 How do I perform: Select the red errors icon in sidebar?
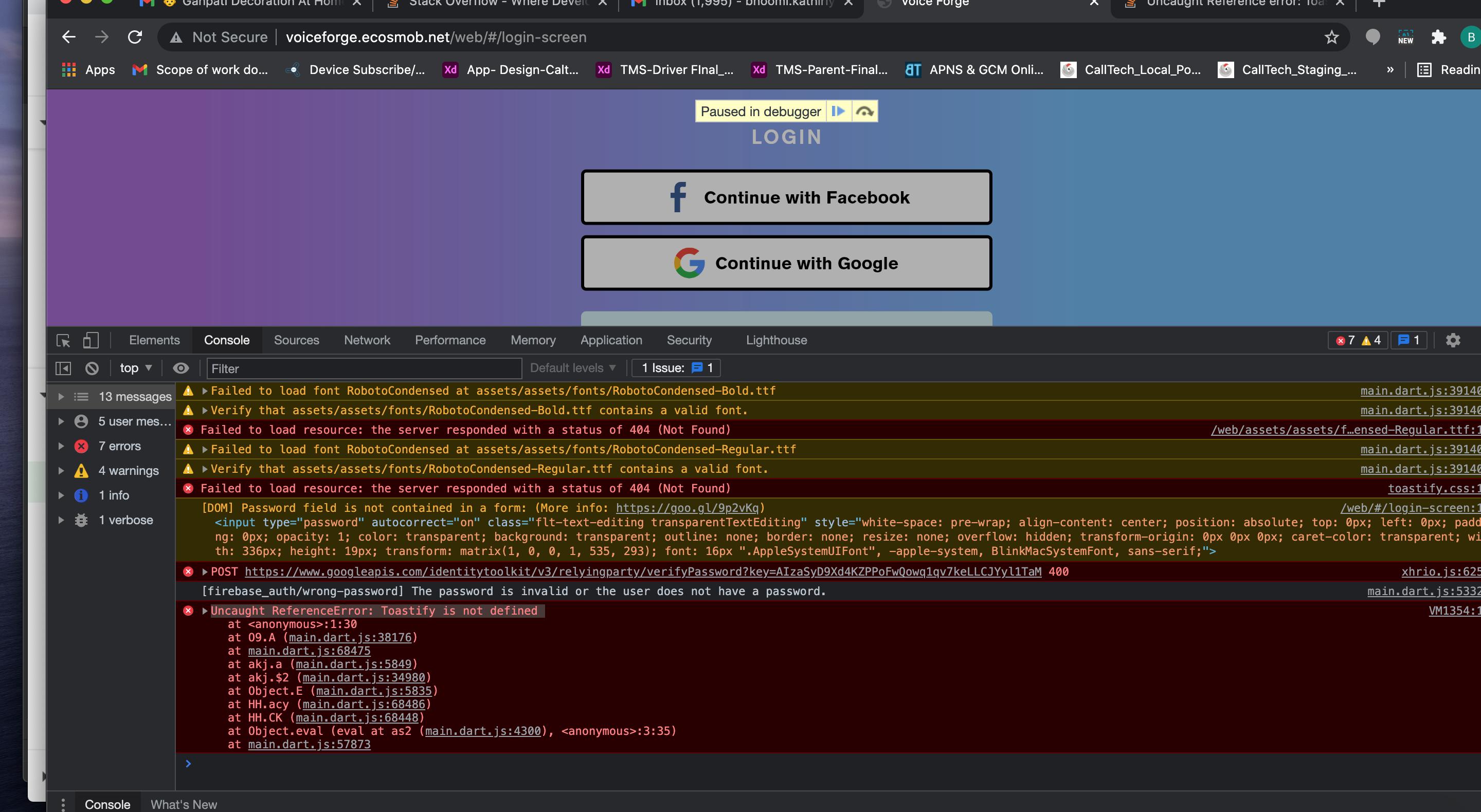click(x=82, y=446)
